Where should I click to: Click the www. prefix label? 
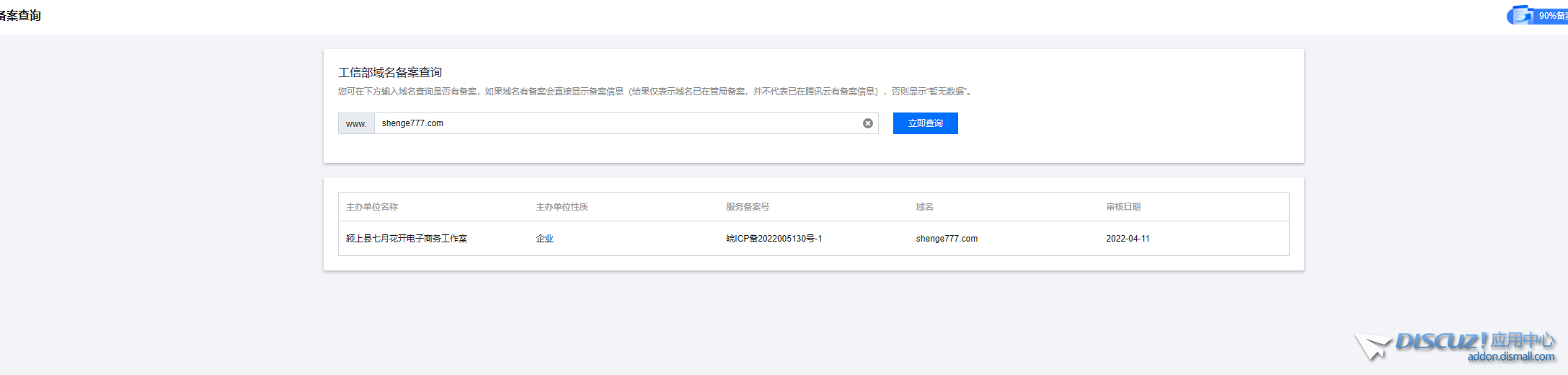click(x=356, y=124)
